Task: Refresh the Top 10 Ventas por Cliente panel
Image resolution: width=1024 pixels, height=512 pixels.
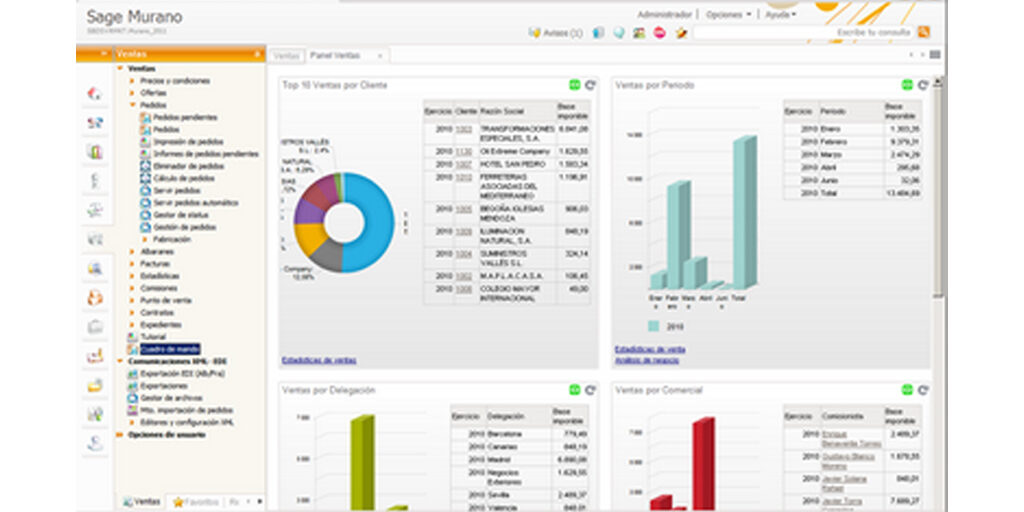Action: click(590, 86)
